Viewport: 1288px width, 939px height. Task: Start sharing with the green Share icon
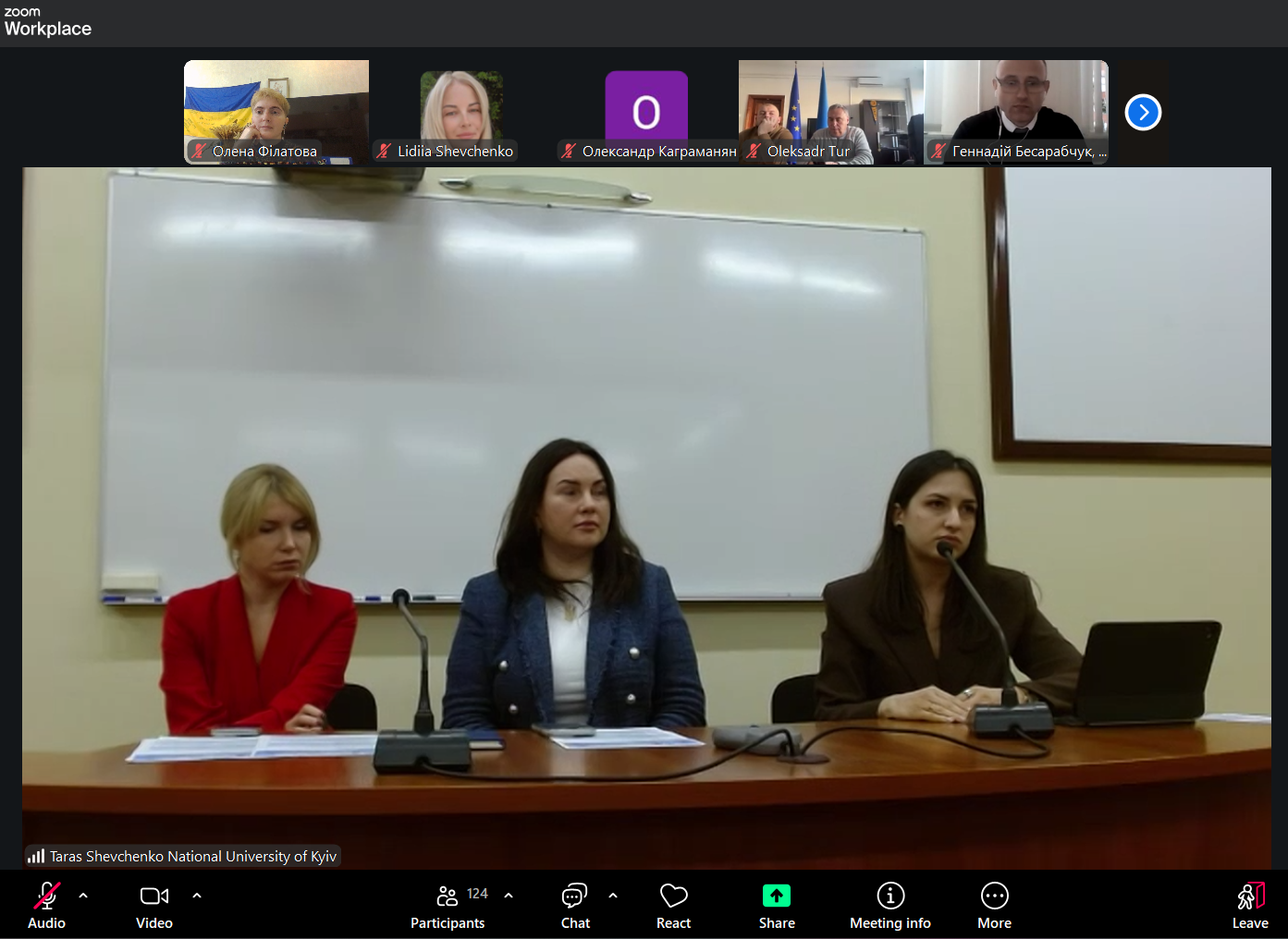(x=777, y=896)
